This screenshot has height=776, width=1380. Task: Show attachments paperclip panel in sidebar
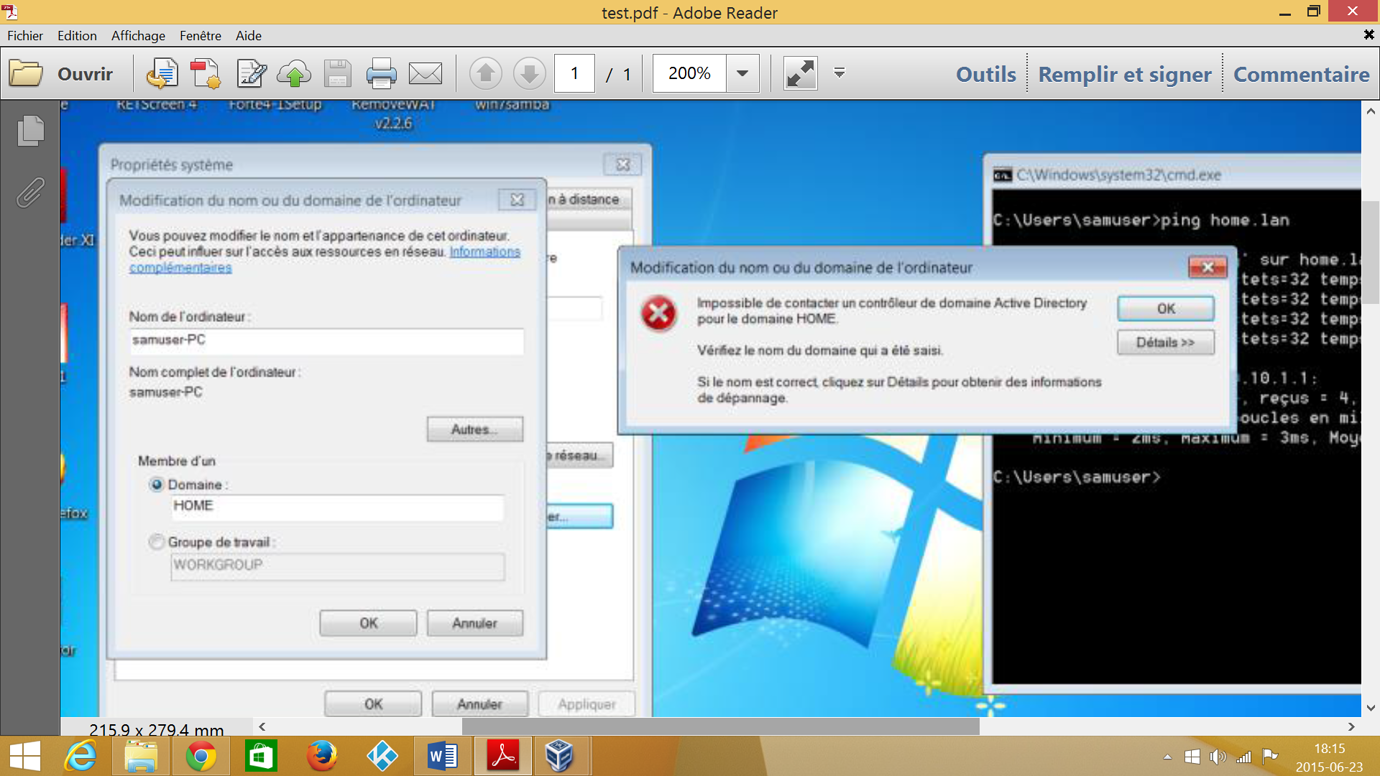30,191
